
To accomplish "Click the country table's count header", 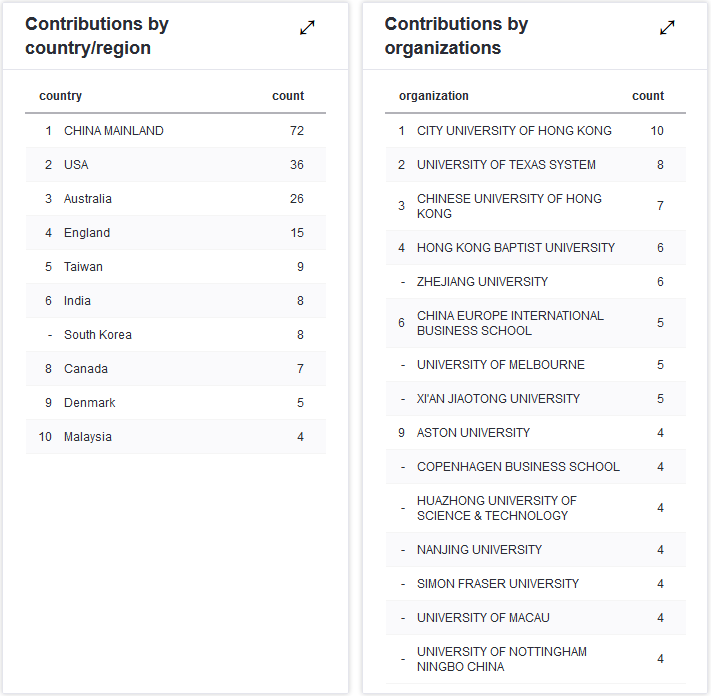I will pos(288,96).
